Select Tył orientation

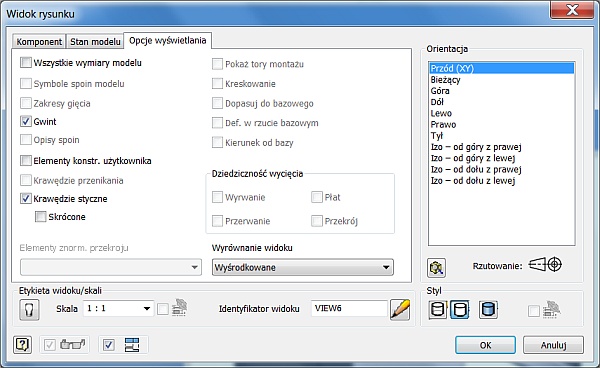502,135
